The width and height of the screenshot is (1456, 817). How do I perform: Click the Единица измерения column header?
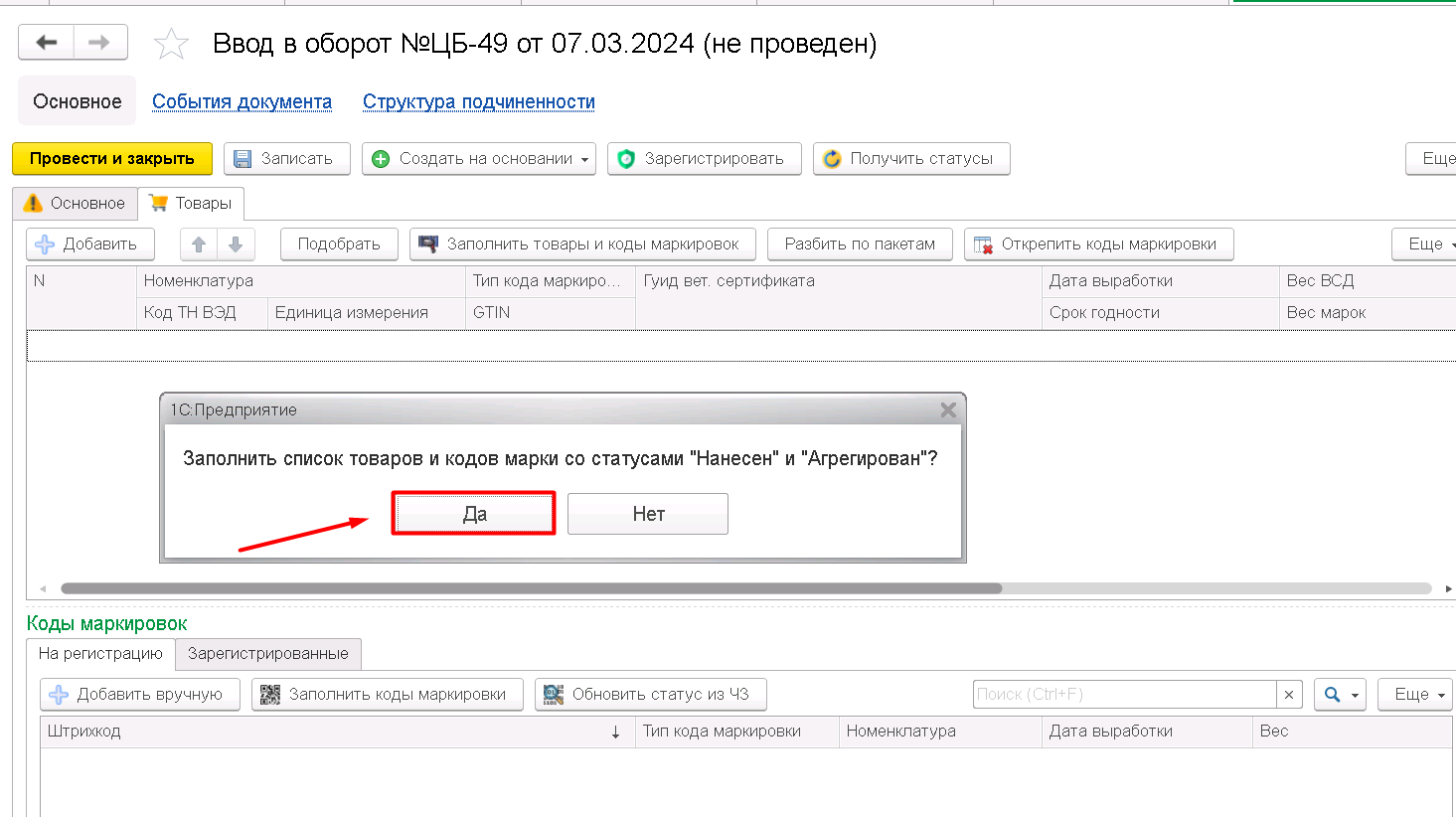click(367, 312)
